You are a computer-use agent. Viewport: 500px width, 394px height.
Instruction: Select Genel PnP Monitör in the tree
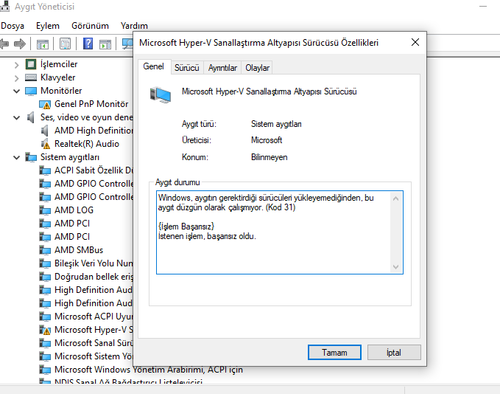91,104
